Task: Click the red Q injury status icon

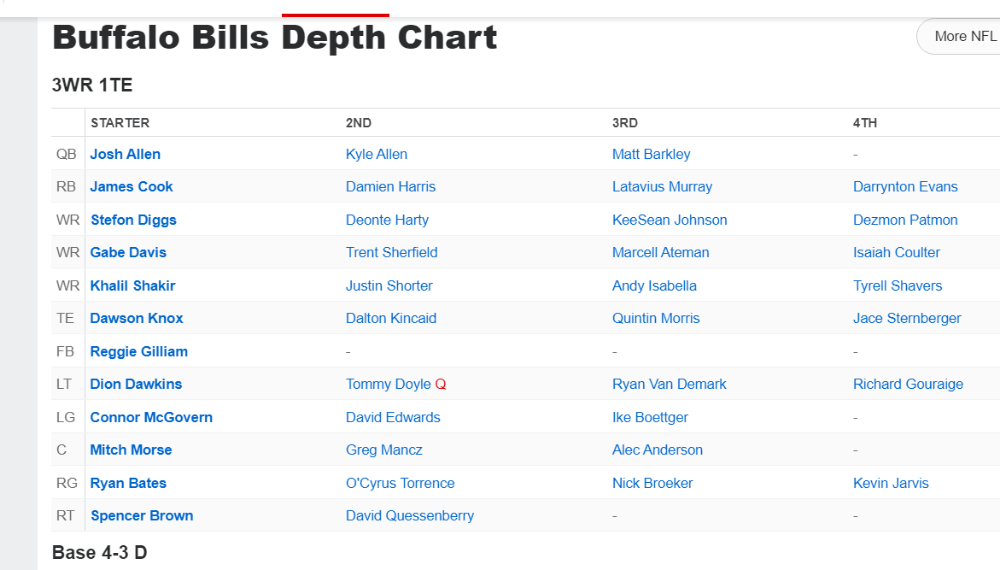Action: pos(441,384)
